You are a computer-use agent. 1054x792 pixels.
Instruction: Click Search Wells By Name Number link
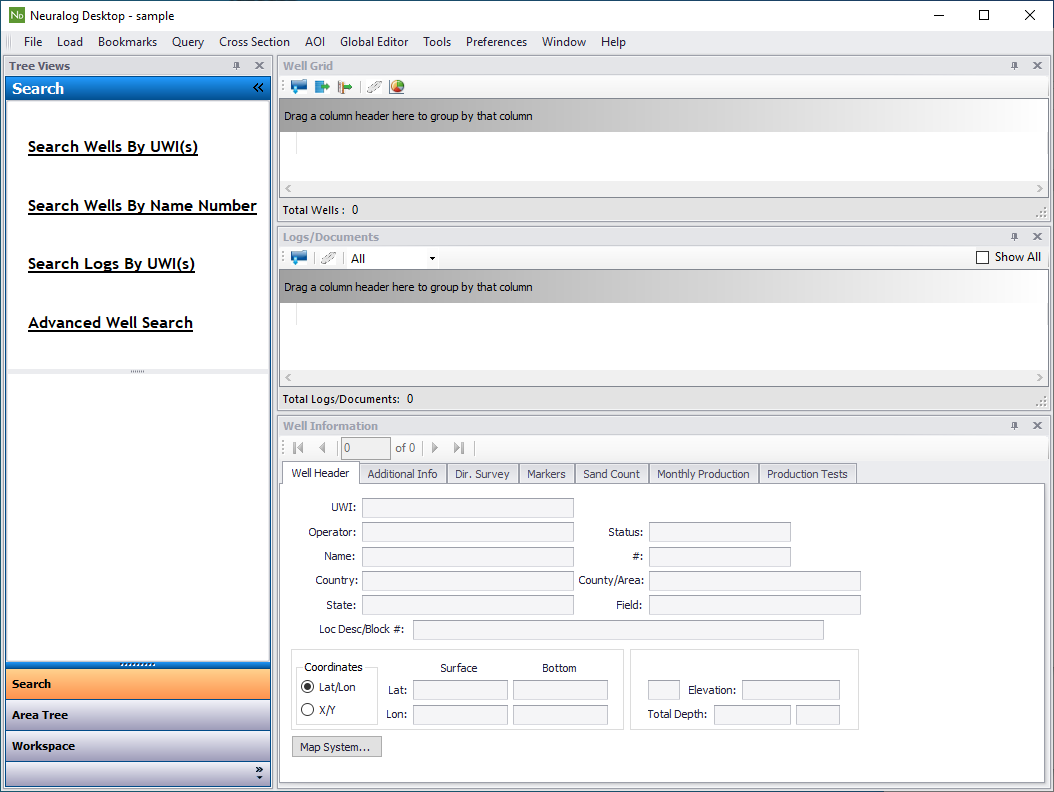point(142,206)
